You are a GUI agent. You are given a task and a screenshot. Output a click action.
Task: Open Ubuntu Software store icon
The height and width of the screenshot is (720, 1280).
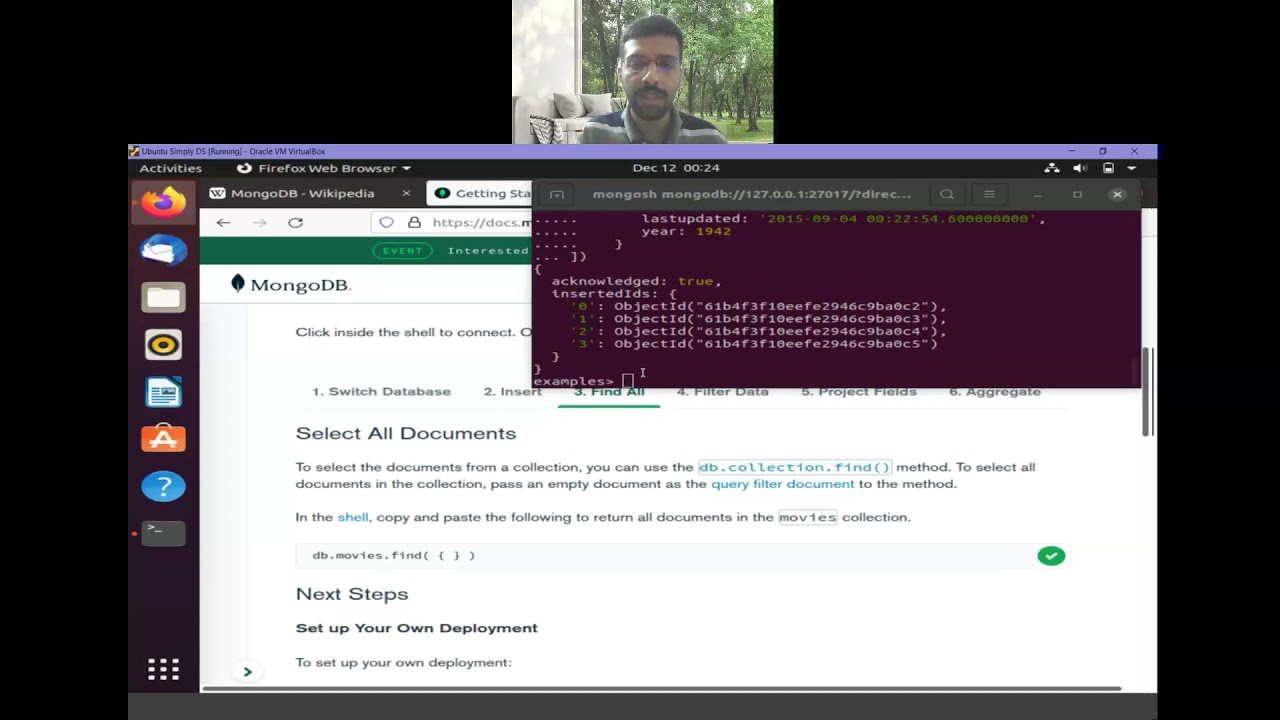(163, 438)
